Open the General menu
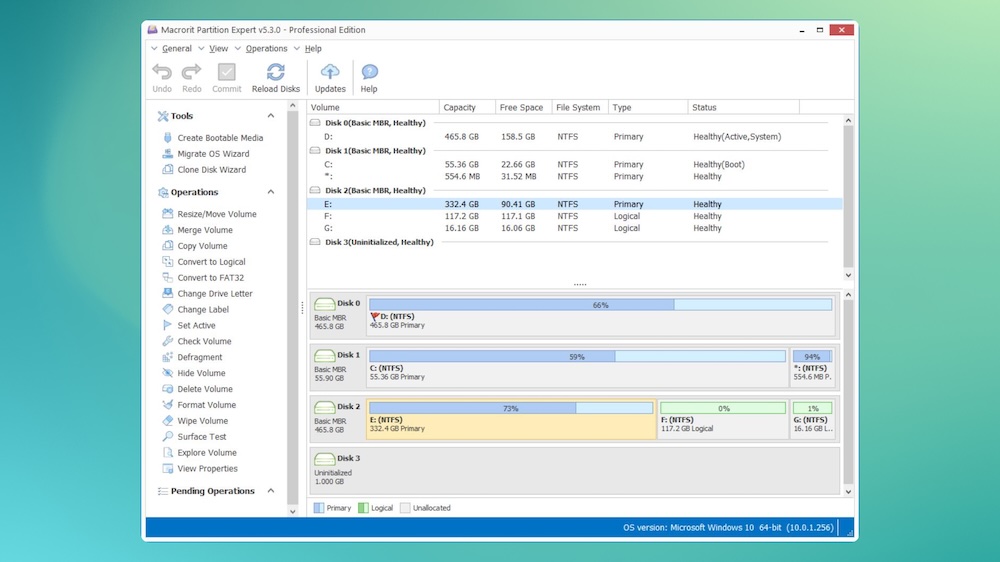 pyautogui.click(x=176, y=48)
